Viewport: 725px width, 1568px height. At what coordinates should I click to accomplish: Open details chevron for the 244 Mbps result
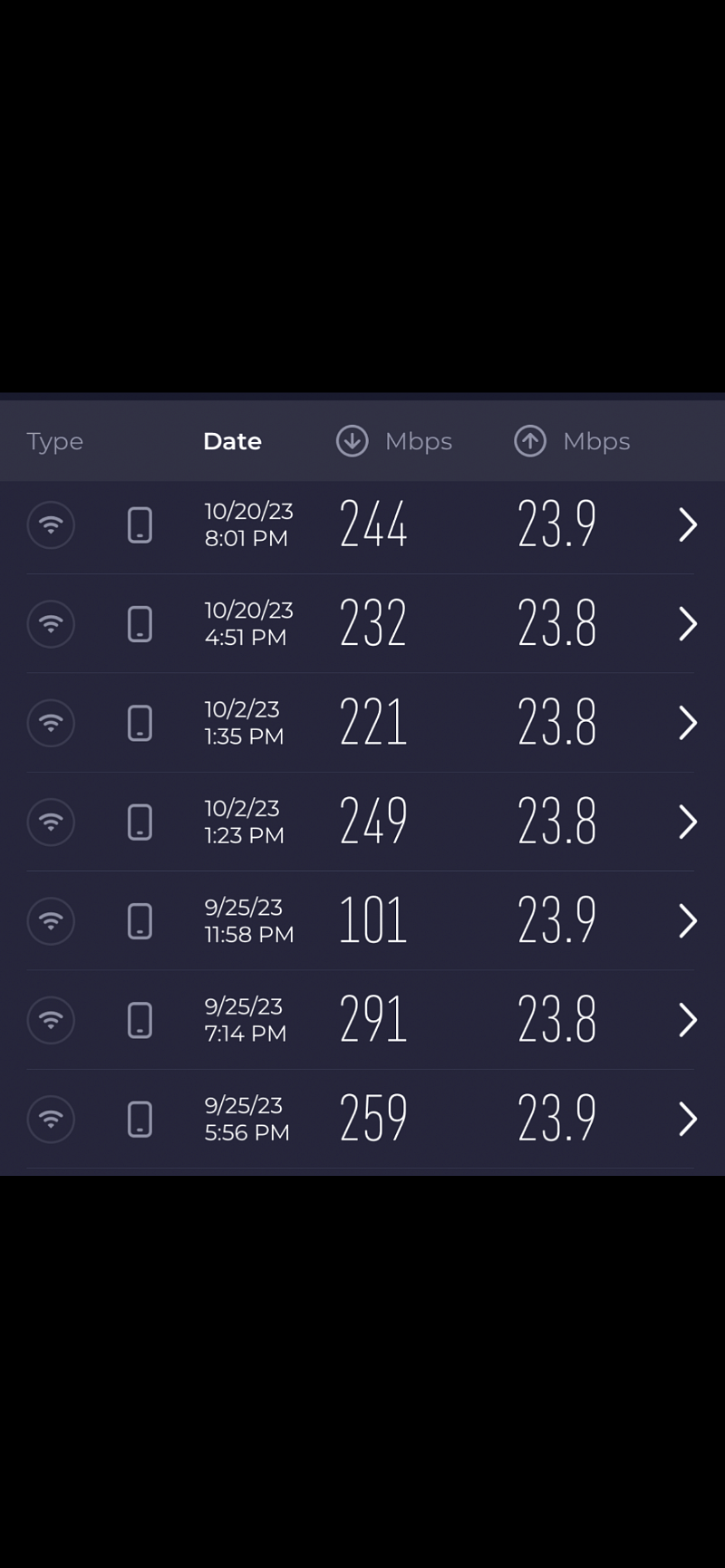[688, 524]
